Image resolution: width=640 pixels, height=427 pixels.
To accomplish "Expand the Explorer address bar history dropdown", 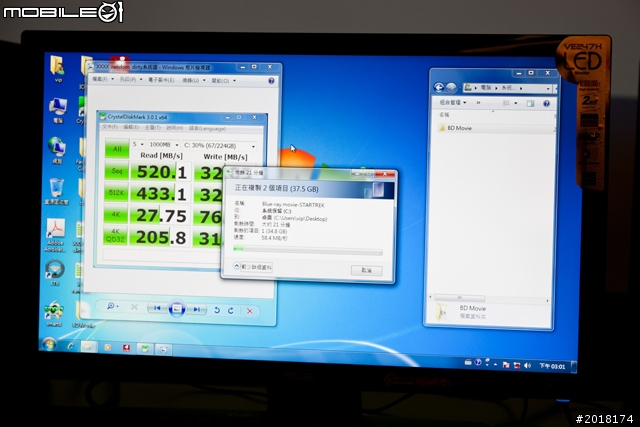I will pyautogui.click(x=548, y=88).
